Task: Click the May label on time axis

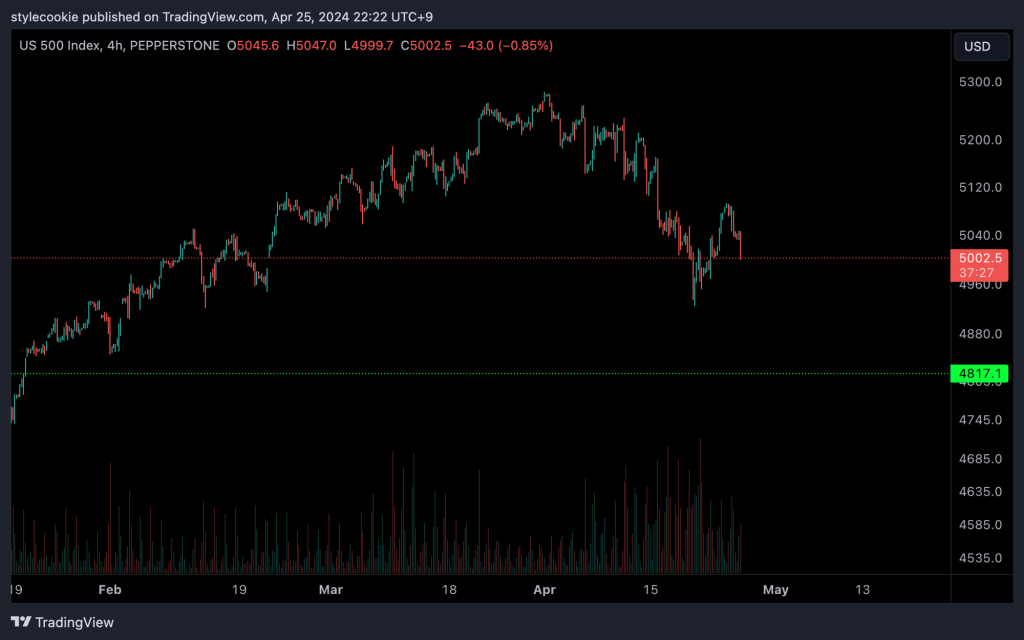Action: (x=776, y=590)
